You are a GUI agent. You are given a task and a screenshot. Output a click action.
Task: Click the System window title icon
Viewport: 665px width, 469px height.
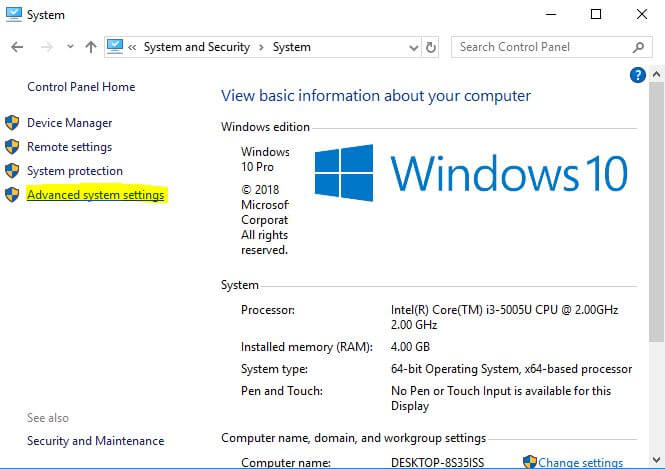pyautogui.click(x=14, y=14)
